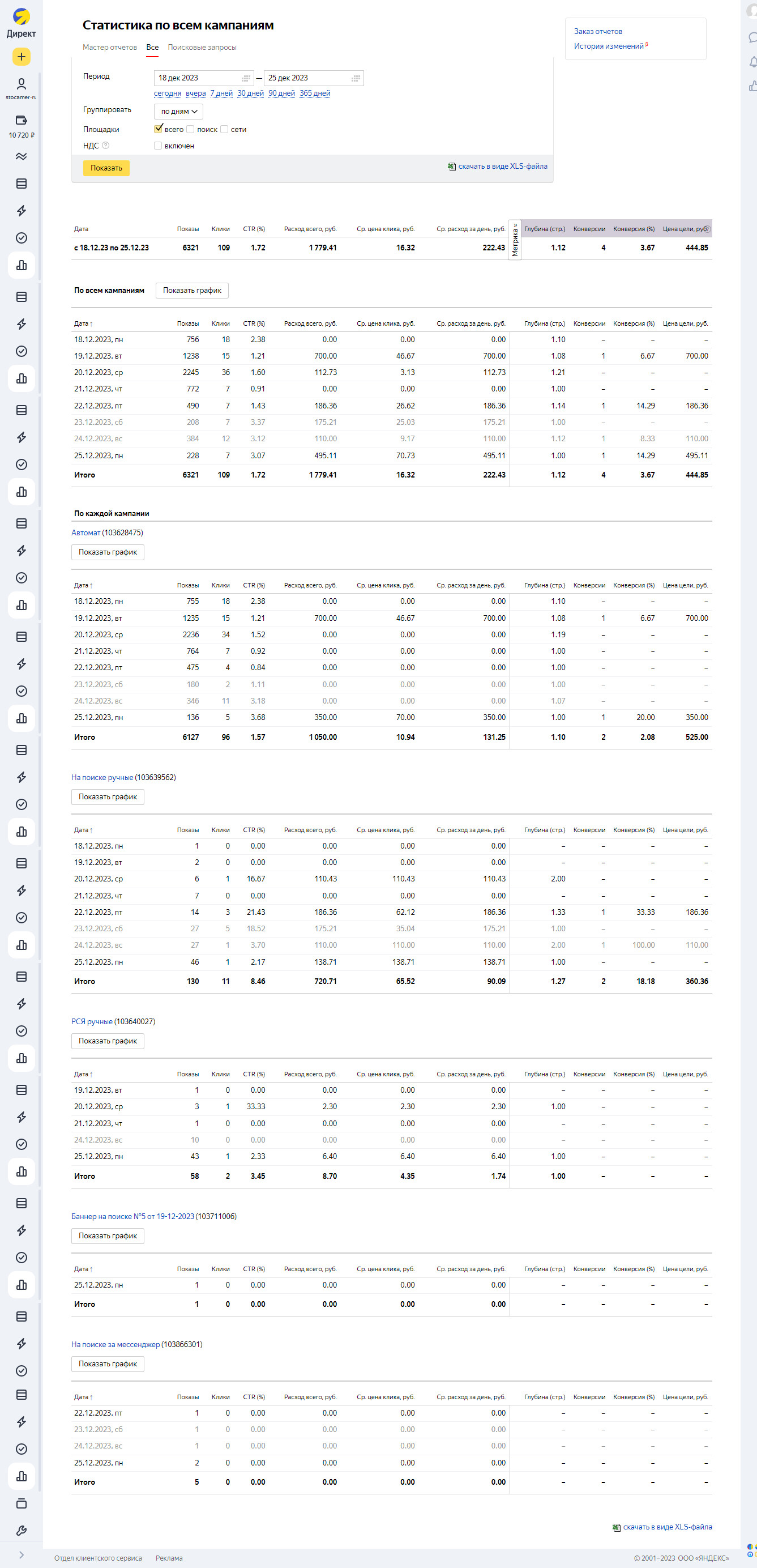The image size is (757, 1568).
Task: Open the На поиске за мессенджер campaign link
Action: coord(116,1344)
